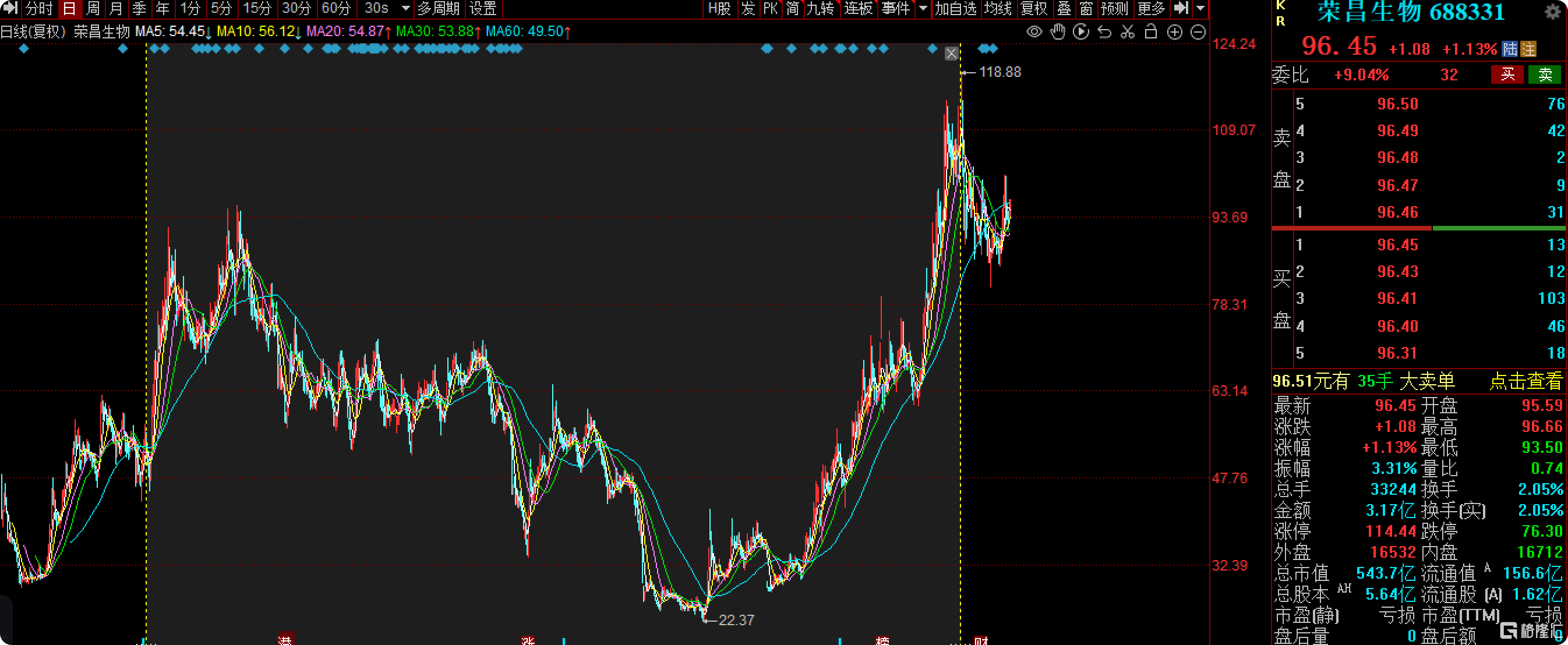This screenshot has width=1568, height=645.
Task: Click the orange 注 note badge
Action: point(1528,49)
